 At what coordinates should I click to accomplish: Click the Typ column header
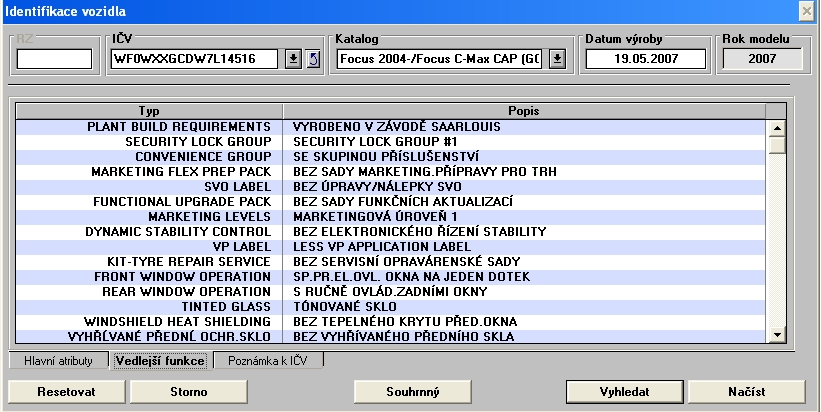[x=146, y=110]
